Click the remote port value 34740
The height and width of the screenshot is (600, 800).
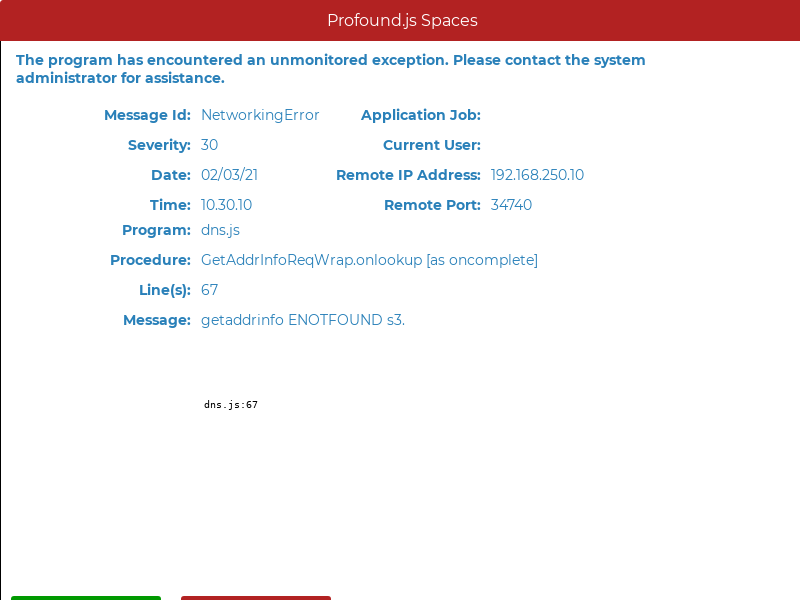(511, 205)
